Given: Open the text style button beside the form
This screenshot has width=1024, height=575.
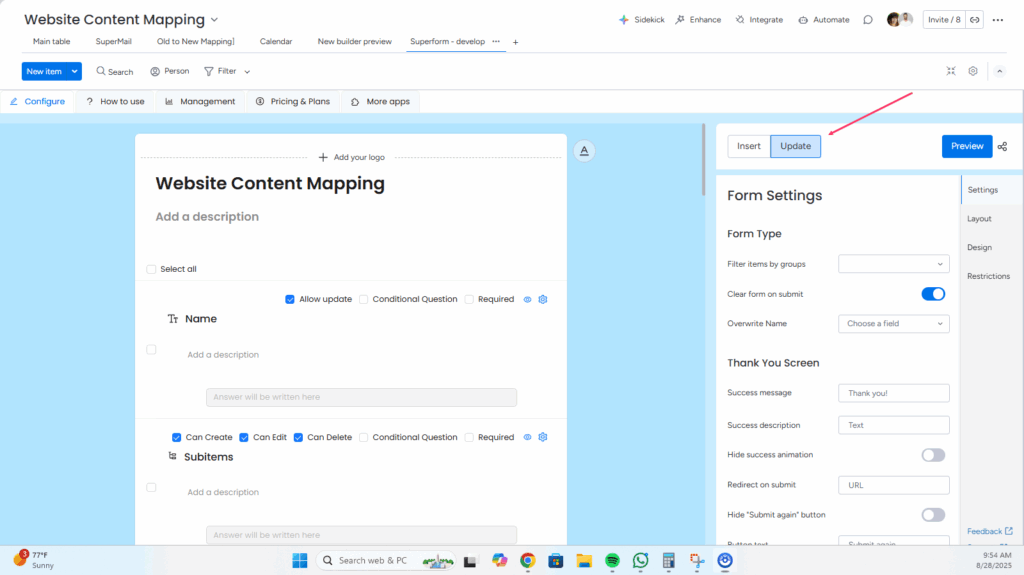Looking at the screenshot, I should 585,150.
